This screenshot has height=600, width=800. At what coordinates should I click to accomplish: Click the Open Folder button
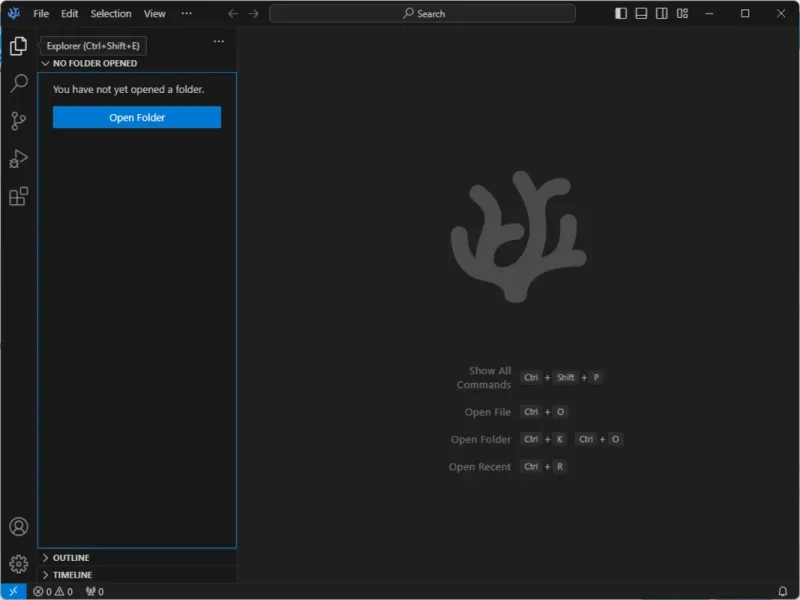point(137,117)
